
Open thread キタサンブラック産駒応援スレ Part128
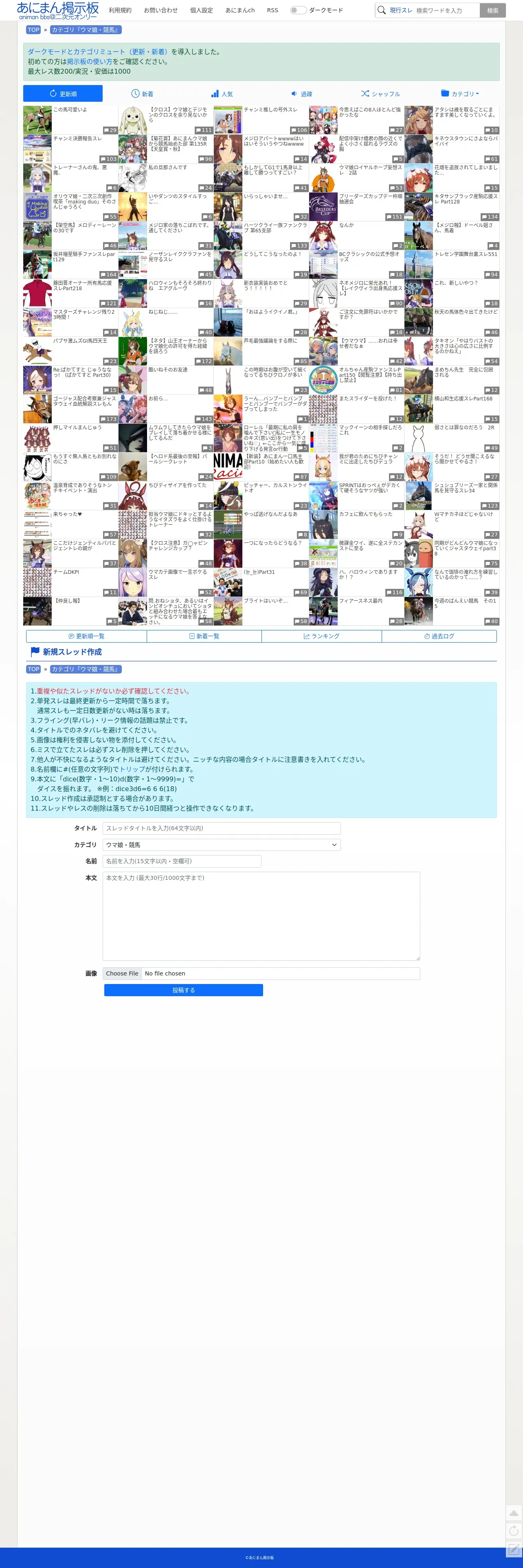(x=452, y=207)
